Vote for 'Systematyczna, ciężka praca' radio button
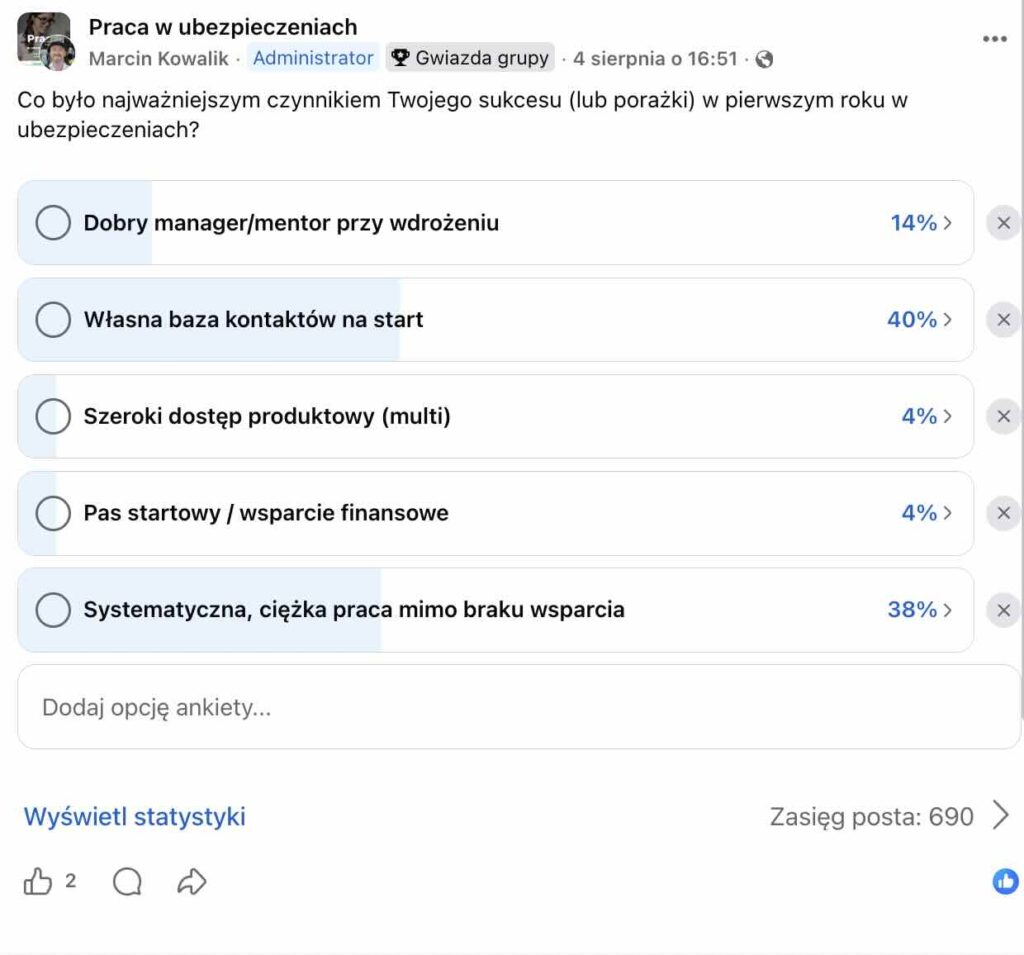The image size is (1024, 955). [54, 609]
